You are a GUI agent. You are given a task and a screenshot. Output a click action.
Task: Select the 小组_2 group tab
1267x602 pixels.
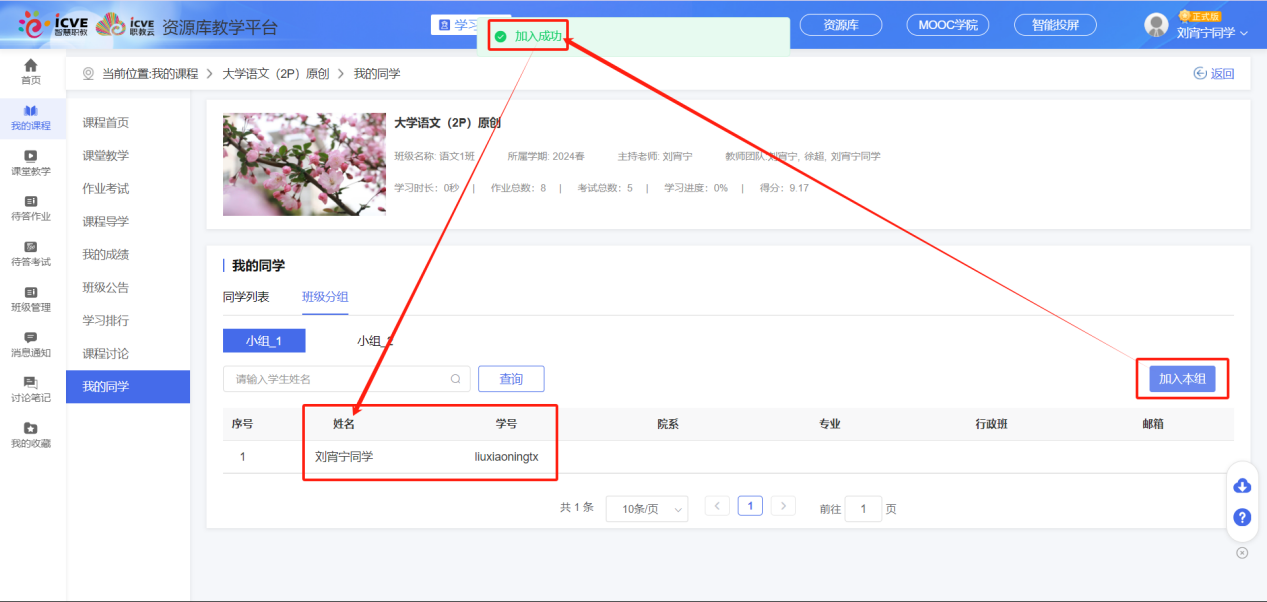tap(374, 341)
